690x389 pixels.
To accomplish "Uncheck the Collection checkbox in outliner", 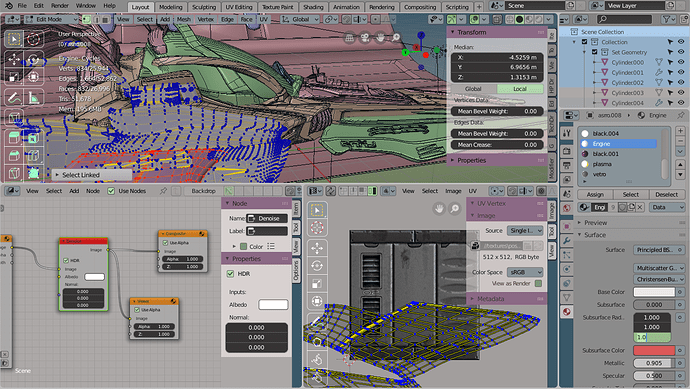I will click(584, 42).
